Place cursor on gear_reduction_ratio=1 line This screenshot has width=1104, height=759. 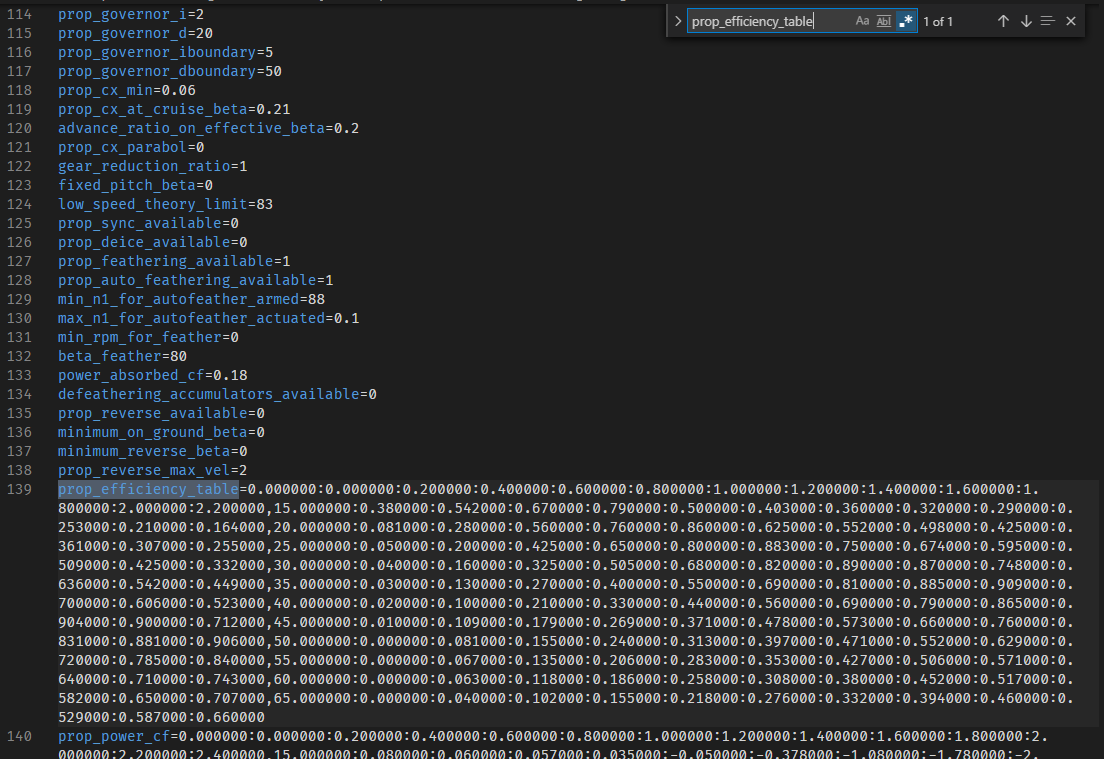(153, 166)
